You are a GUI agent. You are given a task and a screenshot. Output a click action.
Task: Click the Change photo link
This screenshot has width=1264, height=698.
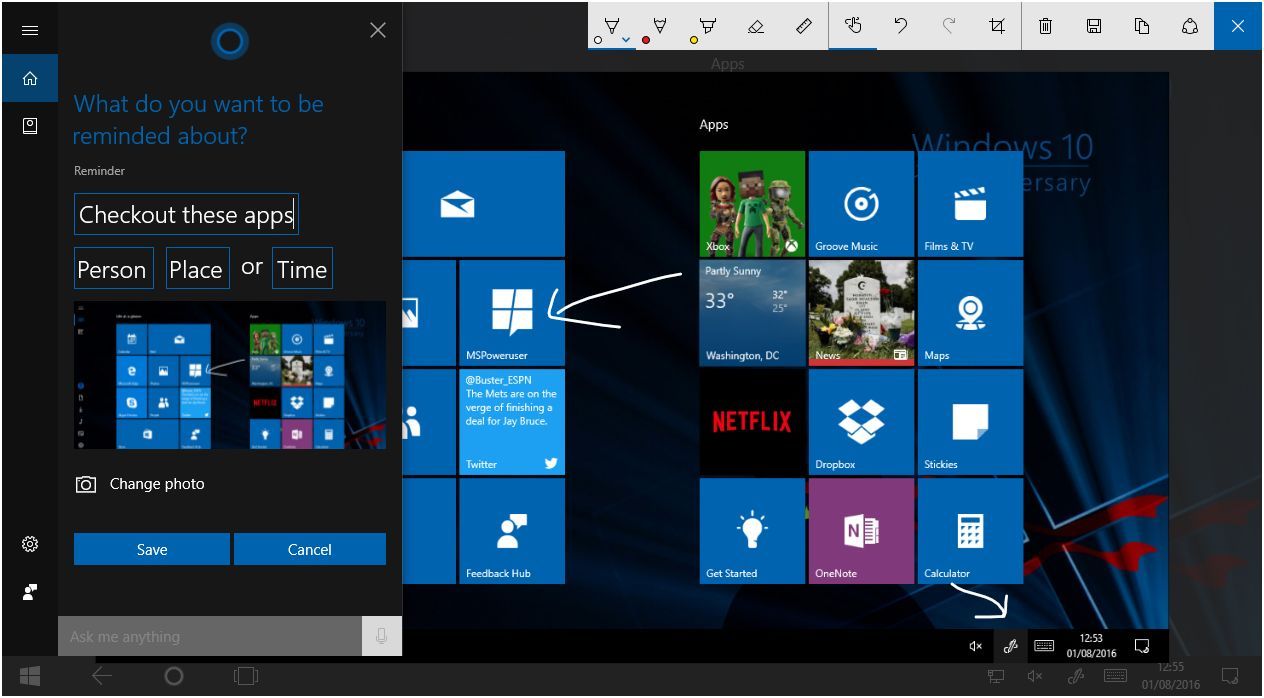tap(156, 484)
